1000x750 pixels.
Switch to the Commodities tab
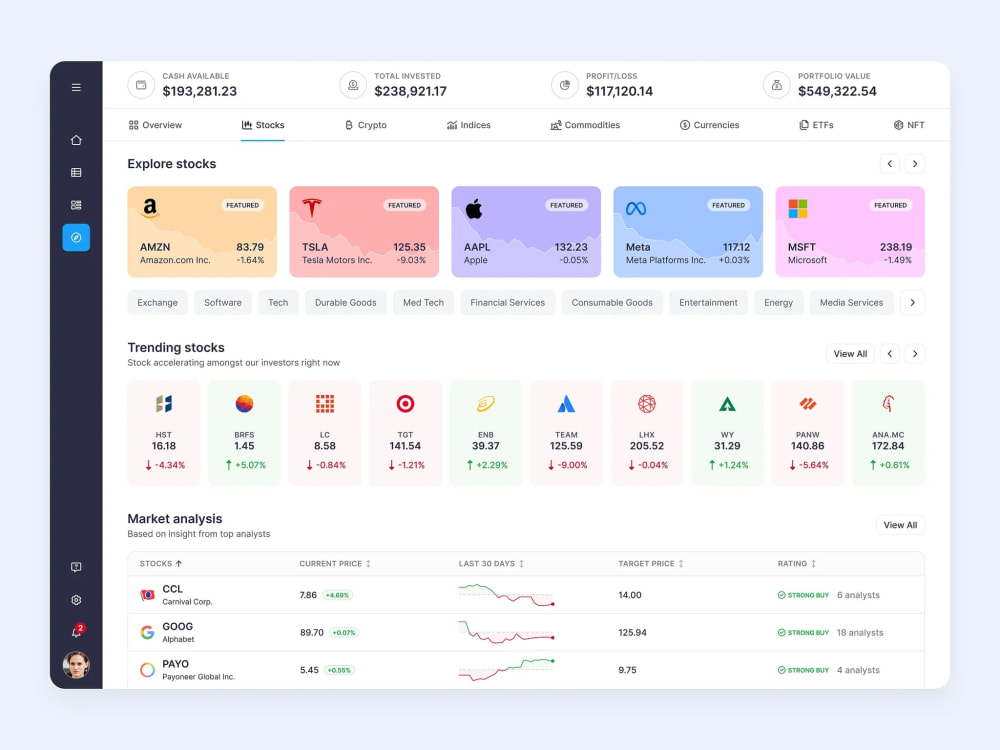coord(585,125)
